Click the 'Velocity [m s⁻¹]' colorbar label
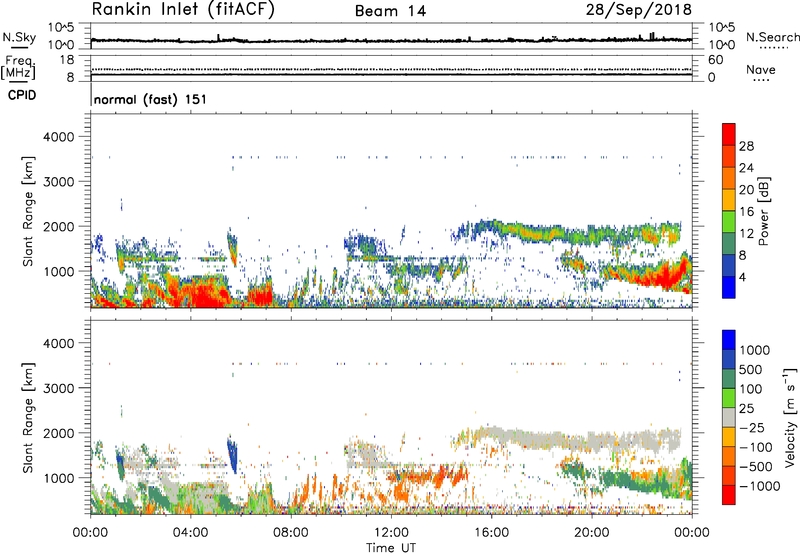The height and width of the screenshot is (554, 800). point(790,417)
